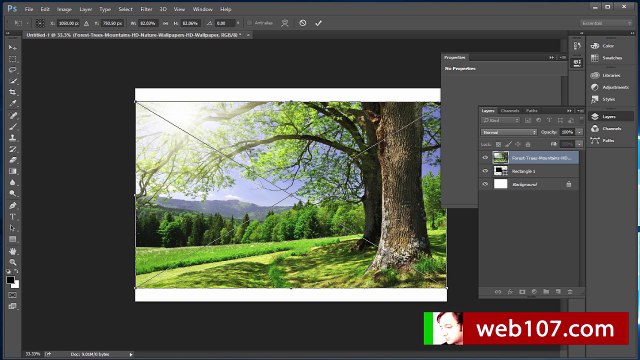Screen dimensions: 640x360
Task: Select the Brush tool
Action: 13,127
